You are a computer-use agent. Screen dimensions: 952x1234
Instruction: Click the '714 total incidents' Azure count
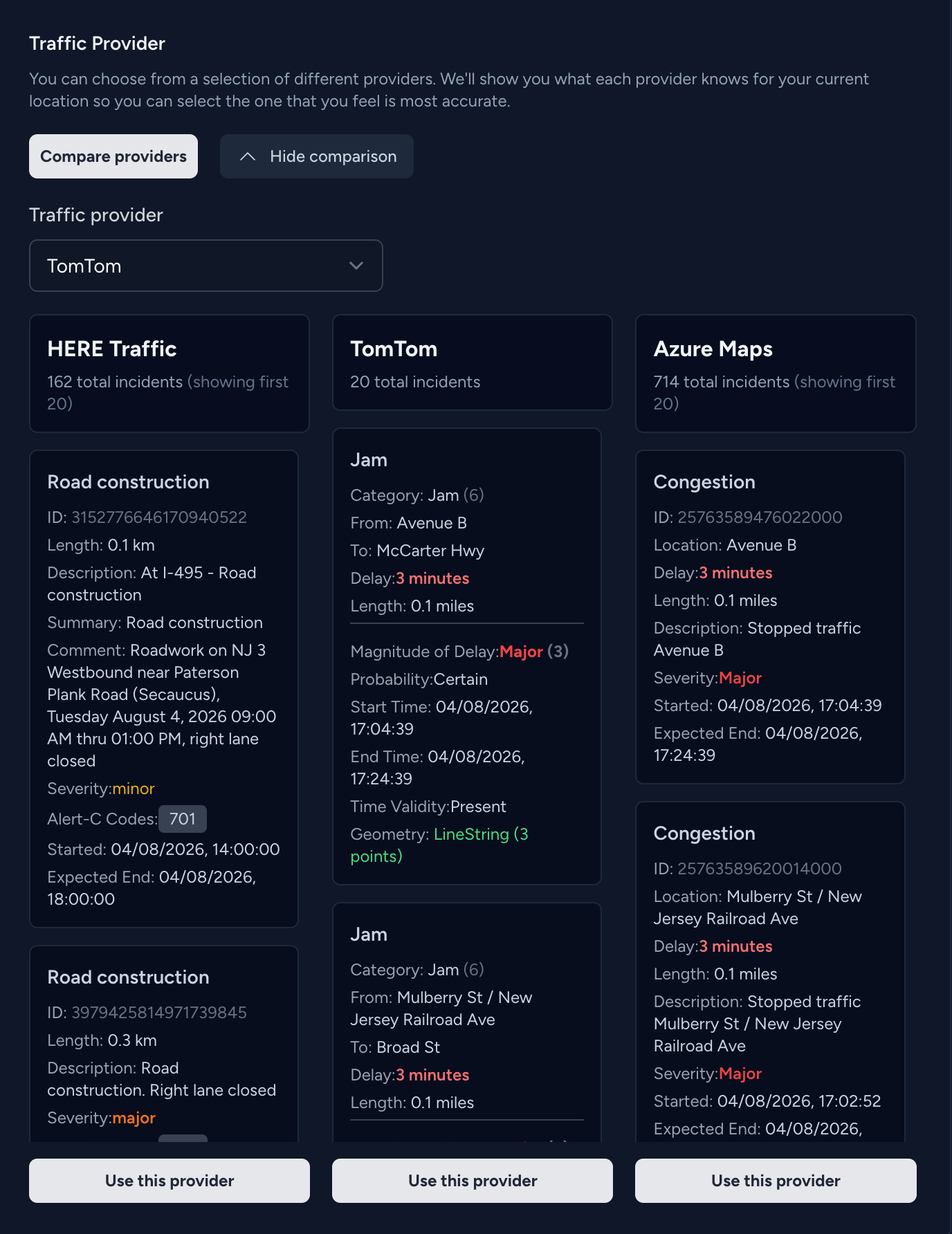722,382
